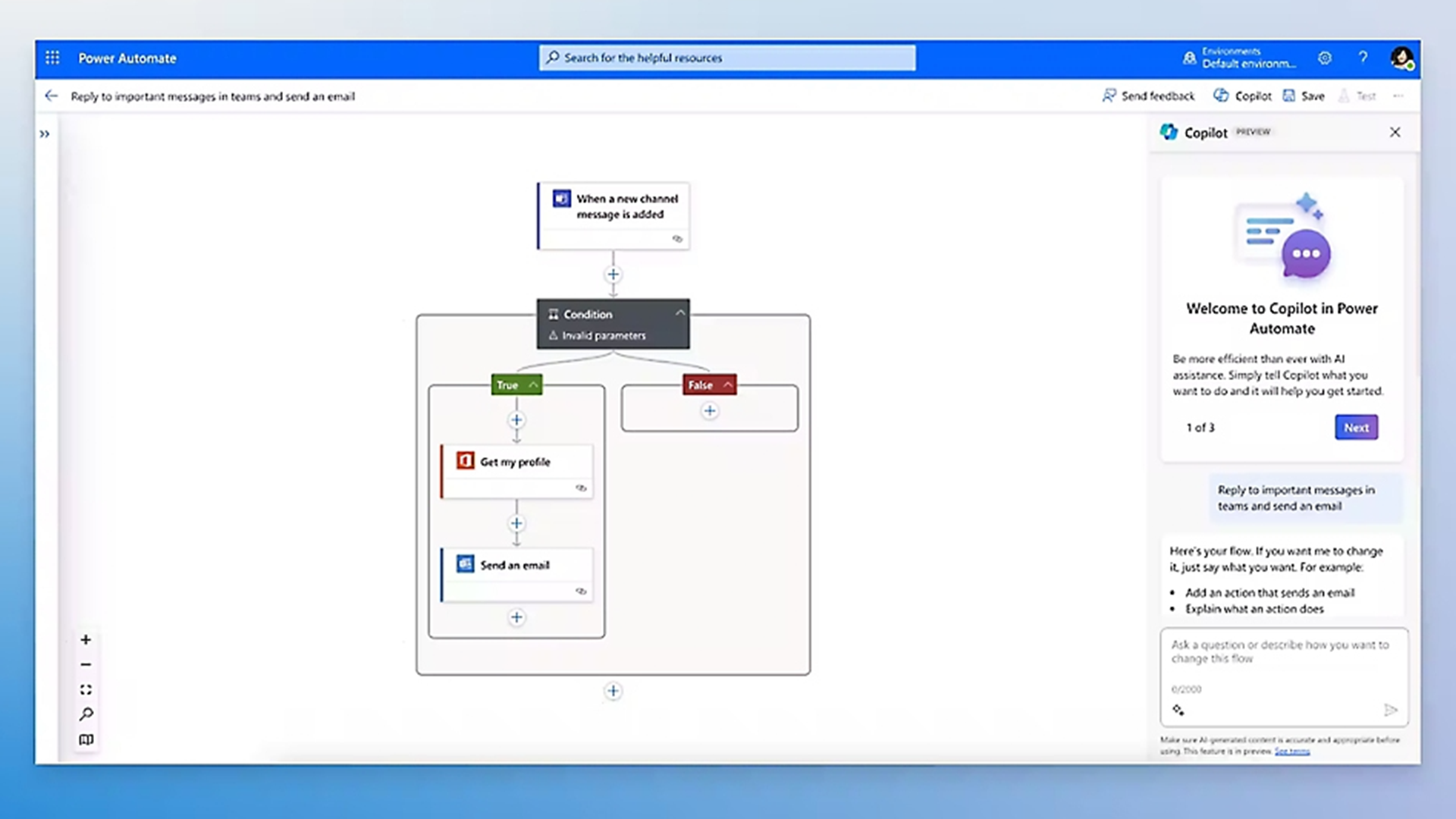Click the link icon on Get my profile
Screen dimensions: 1456x819
(x=581, y=488)
